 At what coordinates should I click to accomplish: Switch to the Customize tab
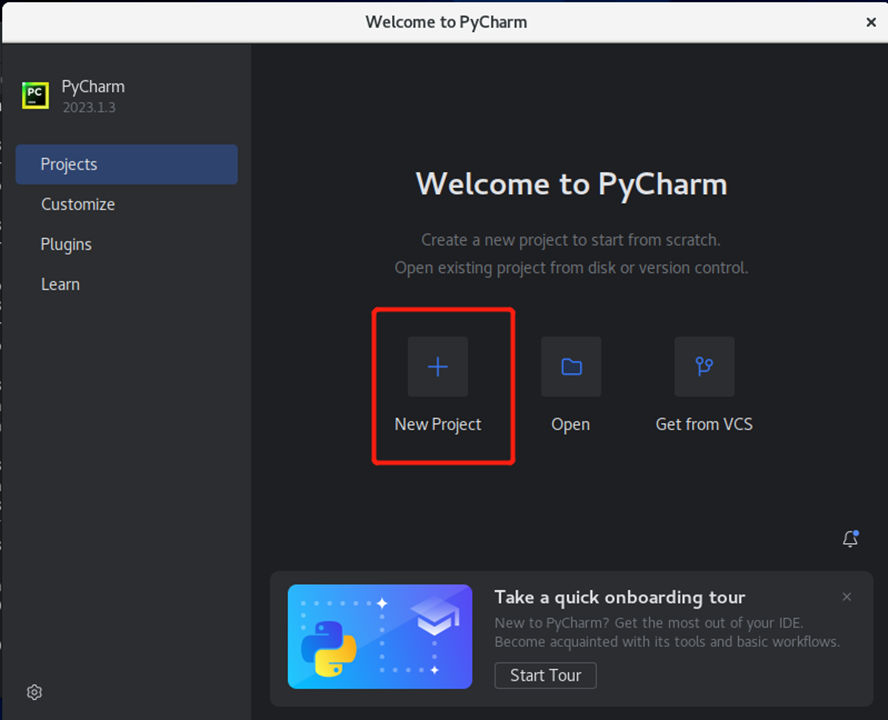click(x=127, y=204)
